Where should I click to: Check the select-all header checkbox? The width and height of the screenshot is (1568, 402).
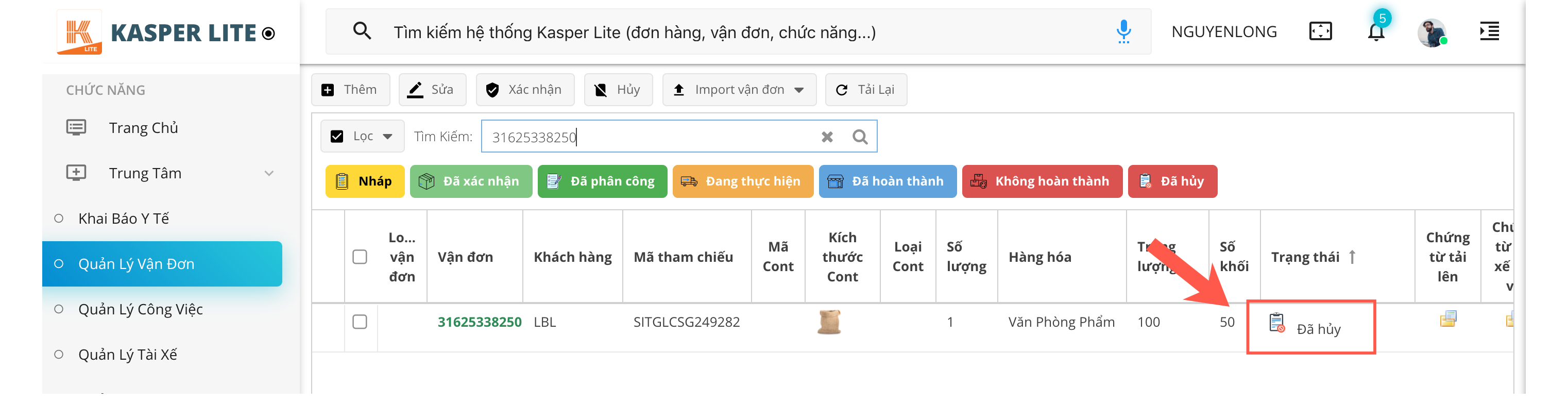[x=360, y=257]
